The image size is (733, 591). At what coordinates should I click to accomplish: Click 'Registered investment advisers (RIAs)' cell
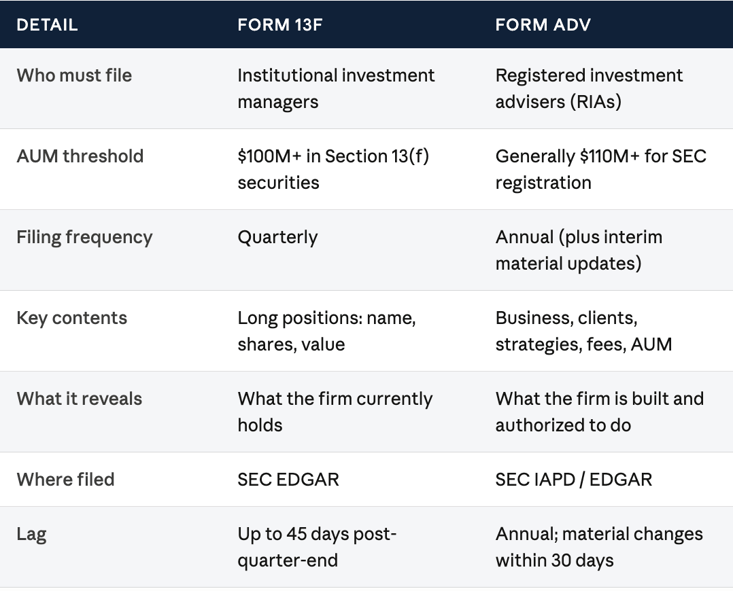589,88
